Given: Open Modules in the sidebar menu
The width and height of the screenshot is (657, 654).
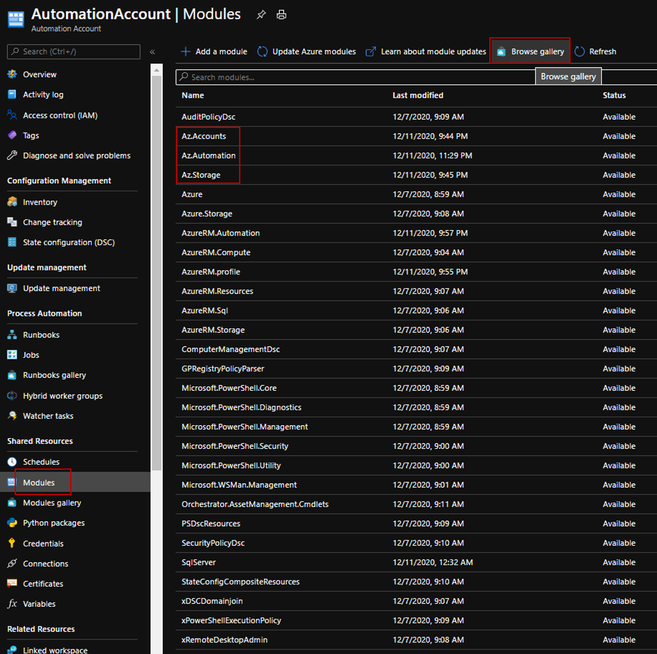Looking at the screenshot, I should click(39, 482).
